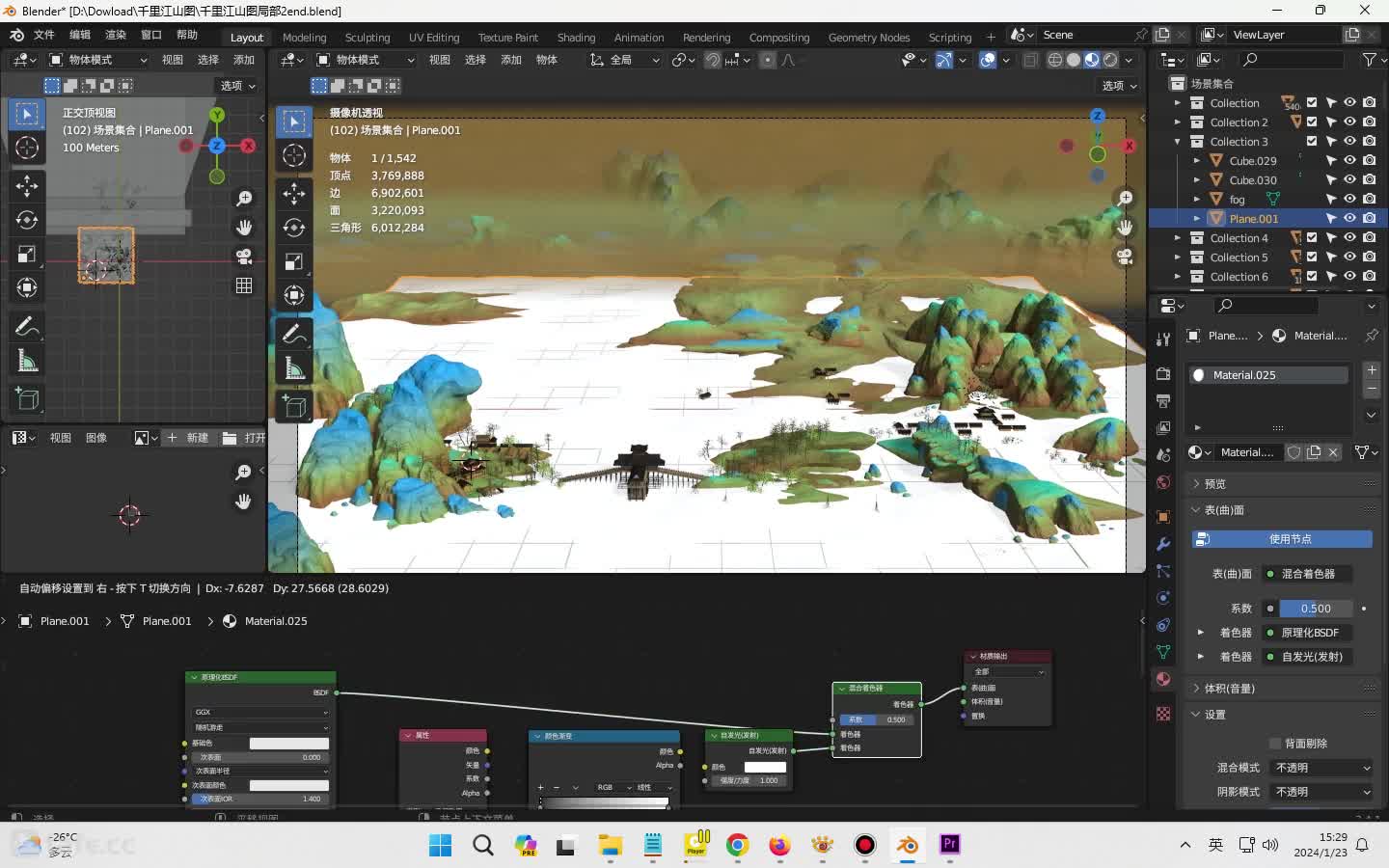Click 新建 (New) in the image editor
Viewport: 1389px width, 868px height.
[187, 438]
